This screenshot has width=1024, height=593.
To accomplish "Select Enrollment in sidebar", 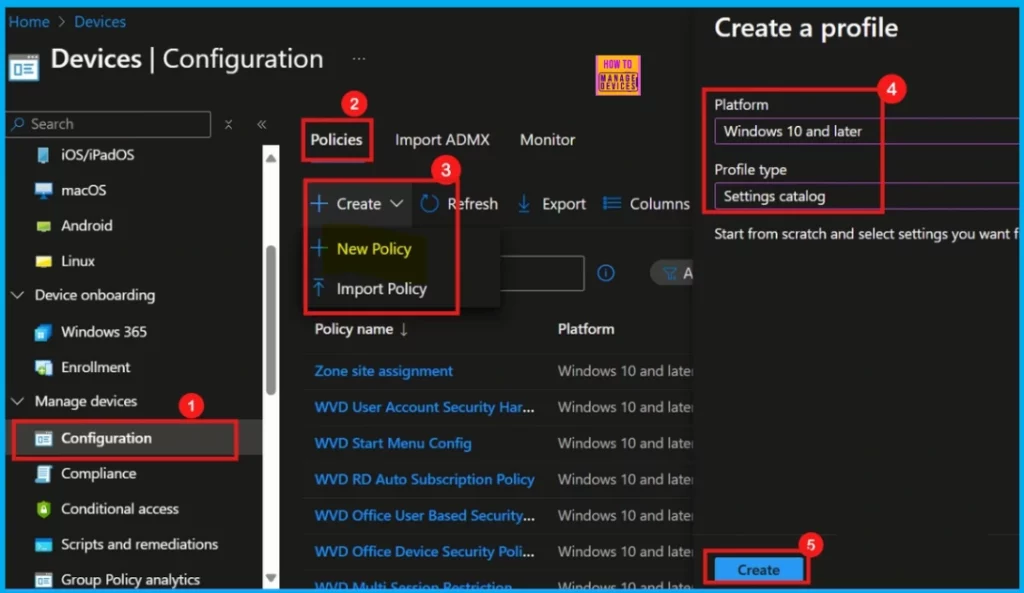I will point(95,368).
